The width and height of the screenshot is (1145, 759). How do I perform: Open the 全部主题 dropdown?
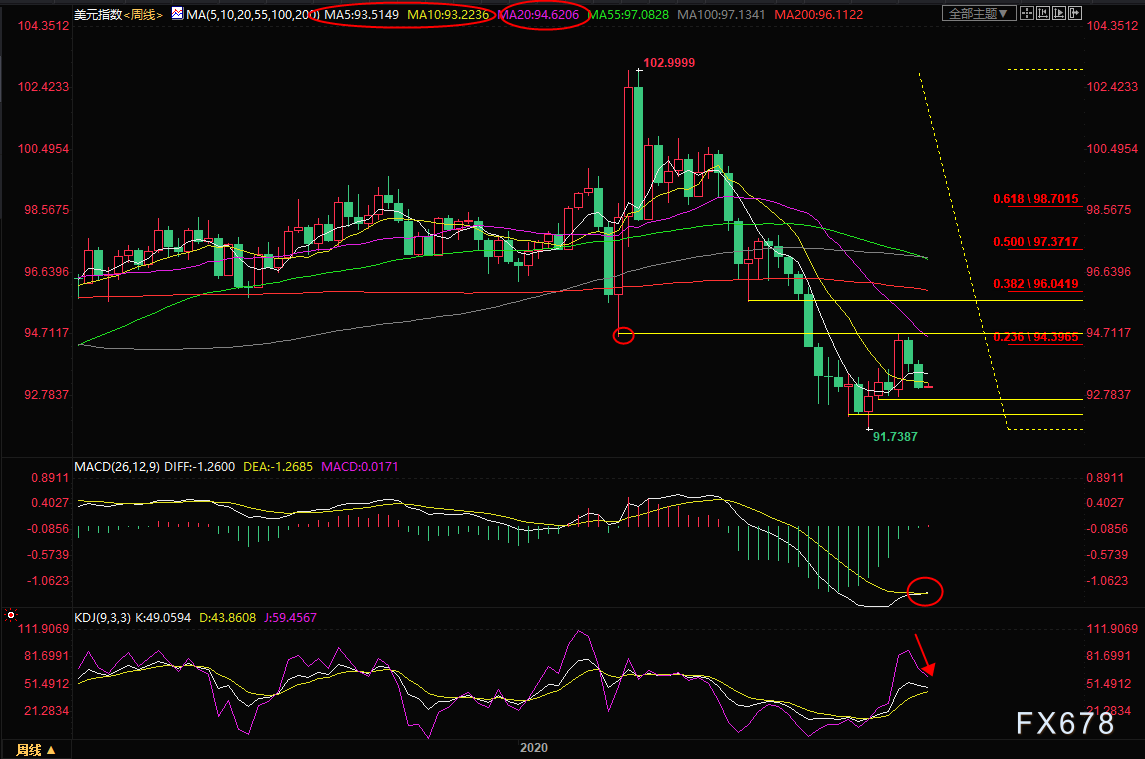(979, 14)
